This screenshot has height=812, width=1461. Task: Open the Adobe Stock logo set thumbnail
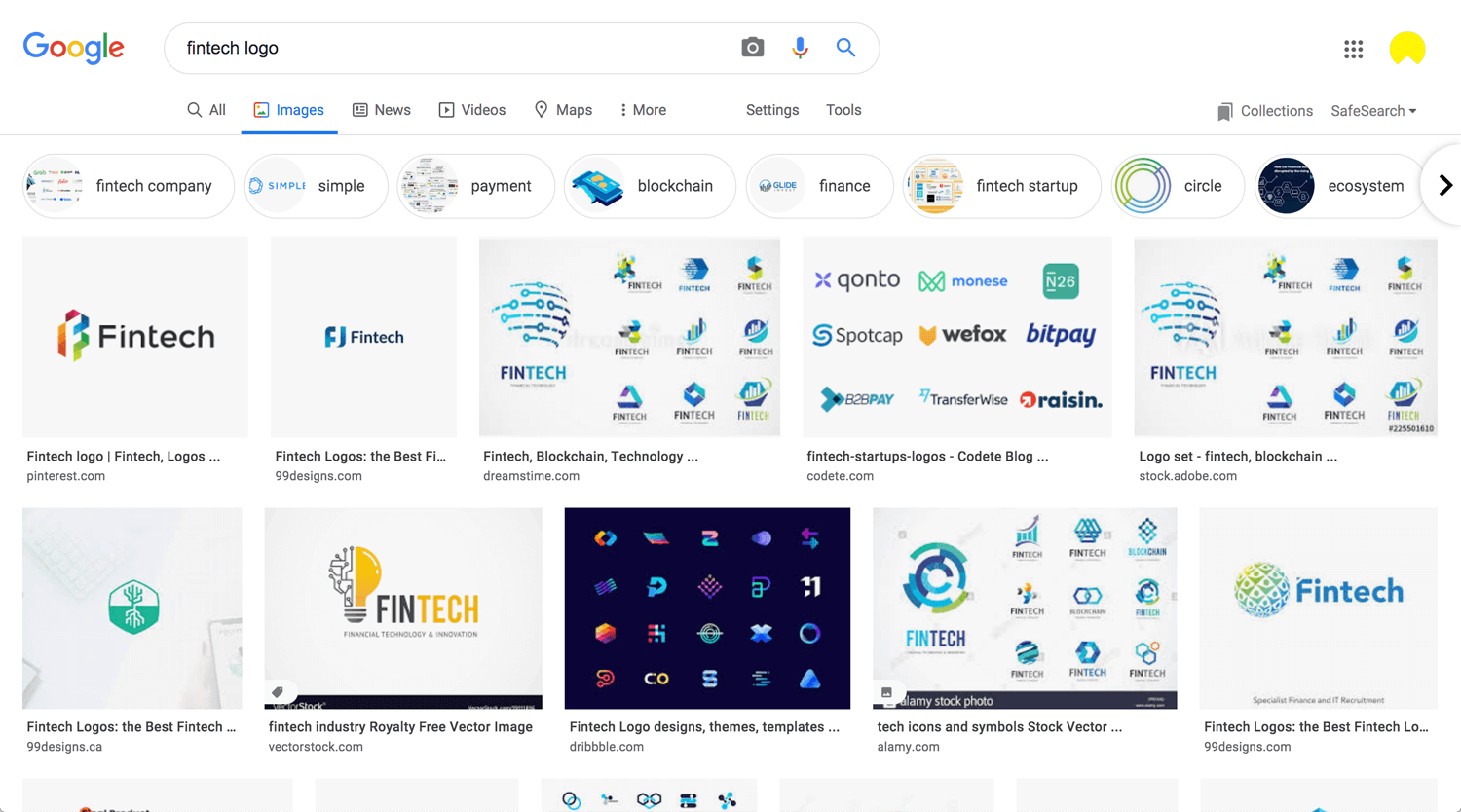pyautogui.click(x=1286, y=337)
